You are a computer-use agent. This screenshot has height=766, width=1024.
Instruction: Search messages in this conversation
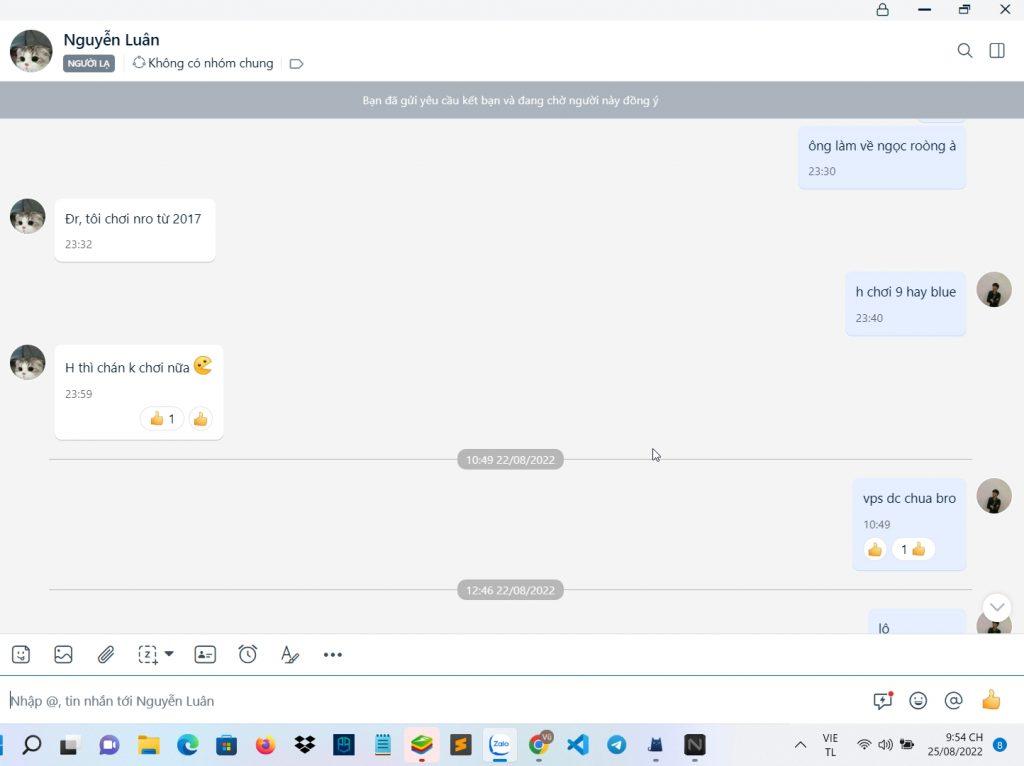tap(965, 50)
